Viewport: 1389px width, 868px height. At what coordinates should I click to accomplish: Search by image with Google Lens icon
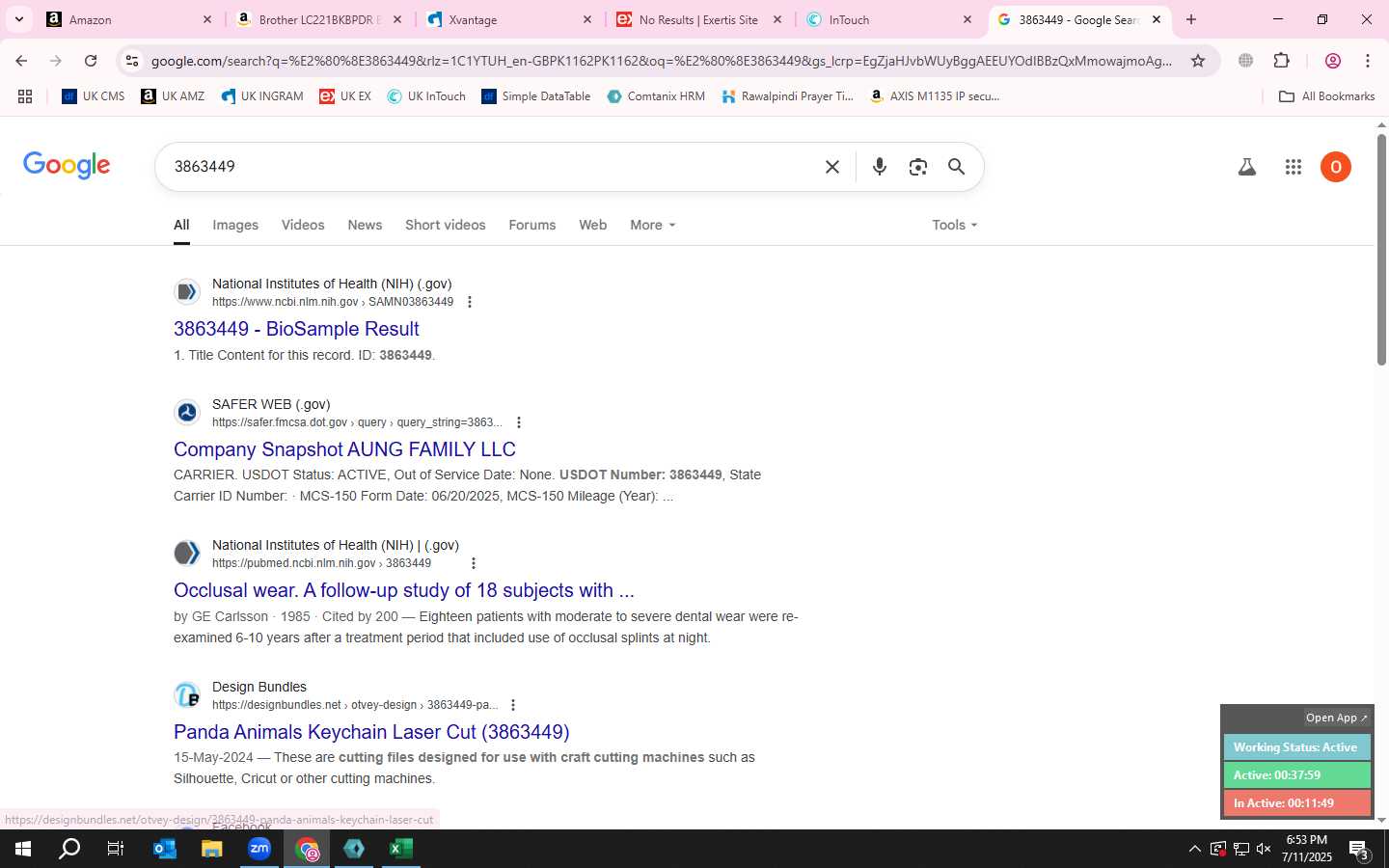click(x=918, y=167)
